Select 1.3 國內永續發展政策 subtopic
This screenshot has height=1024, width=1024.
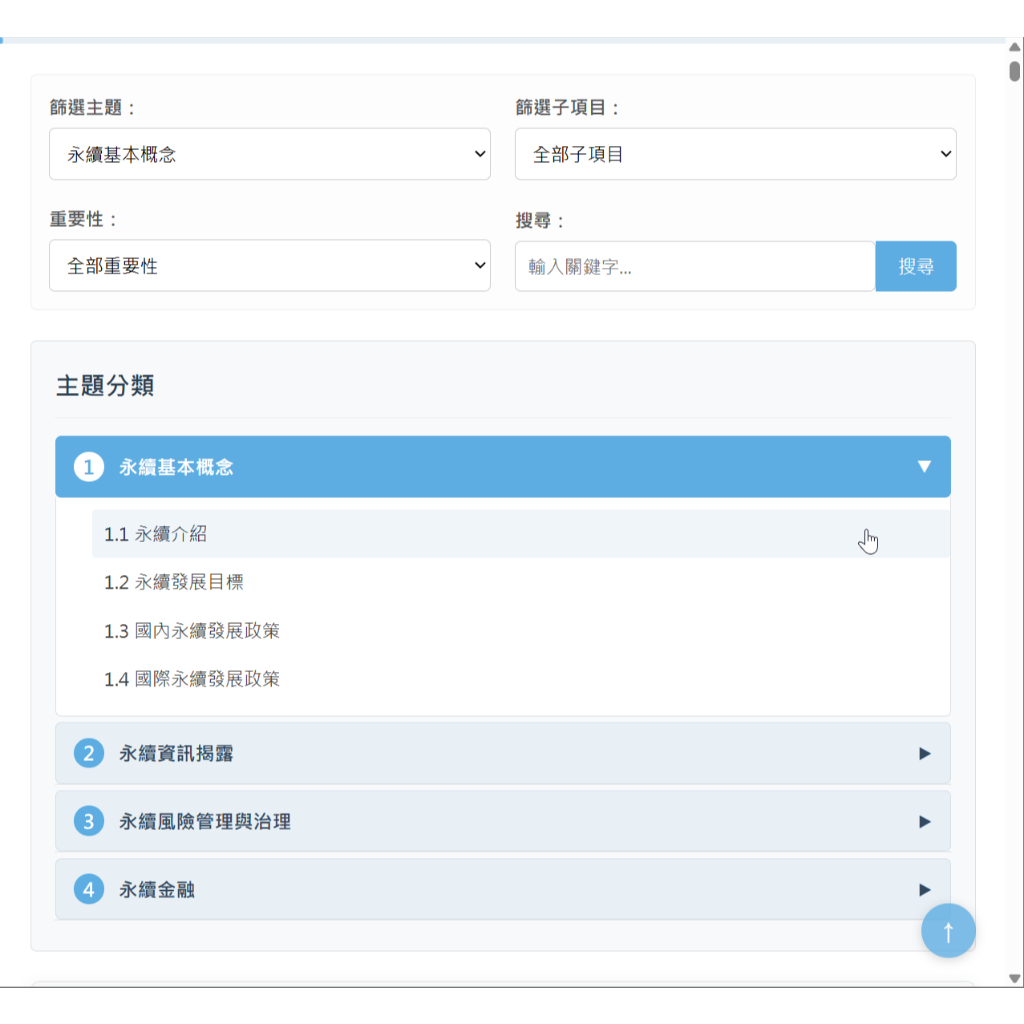[x=192, y=631]
